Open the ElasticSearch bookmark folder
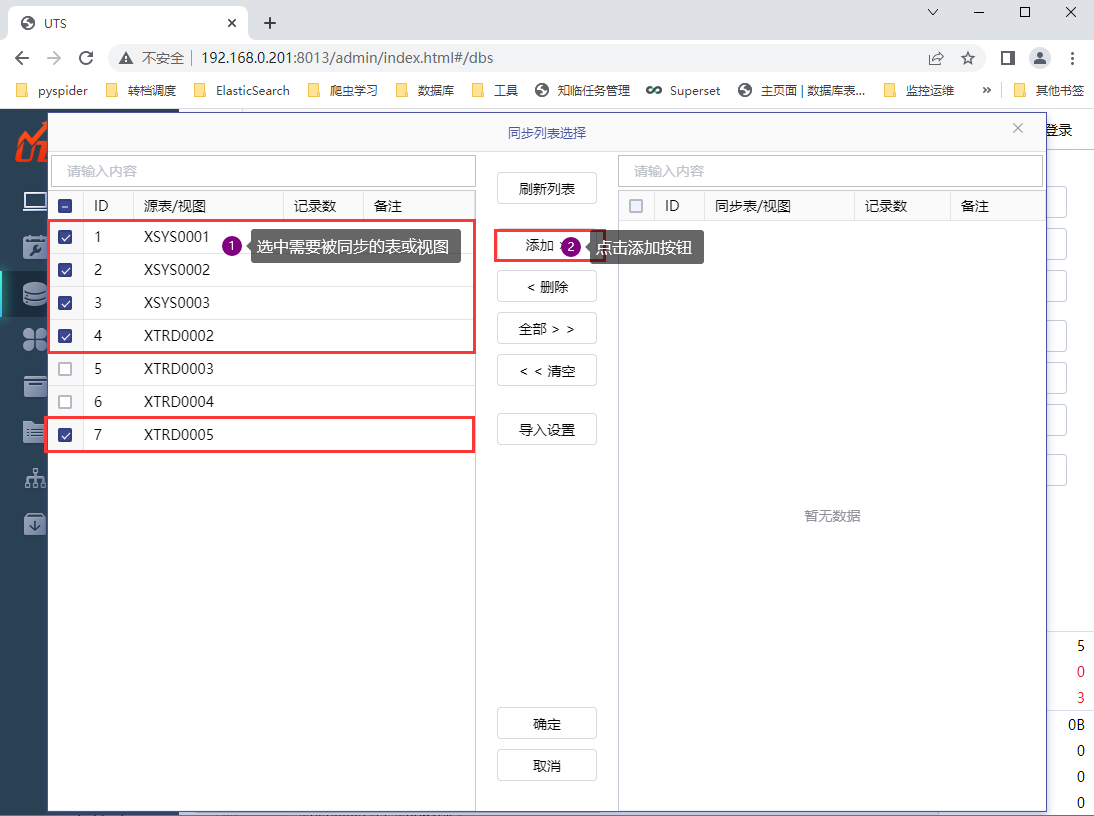The width and height of the screenshot is (1094, 816). click(241, 90)
